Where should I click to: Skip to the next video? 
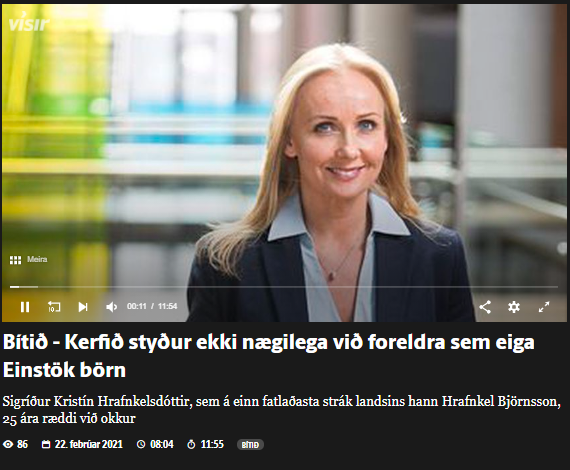tap(83, 307)
